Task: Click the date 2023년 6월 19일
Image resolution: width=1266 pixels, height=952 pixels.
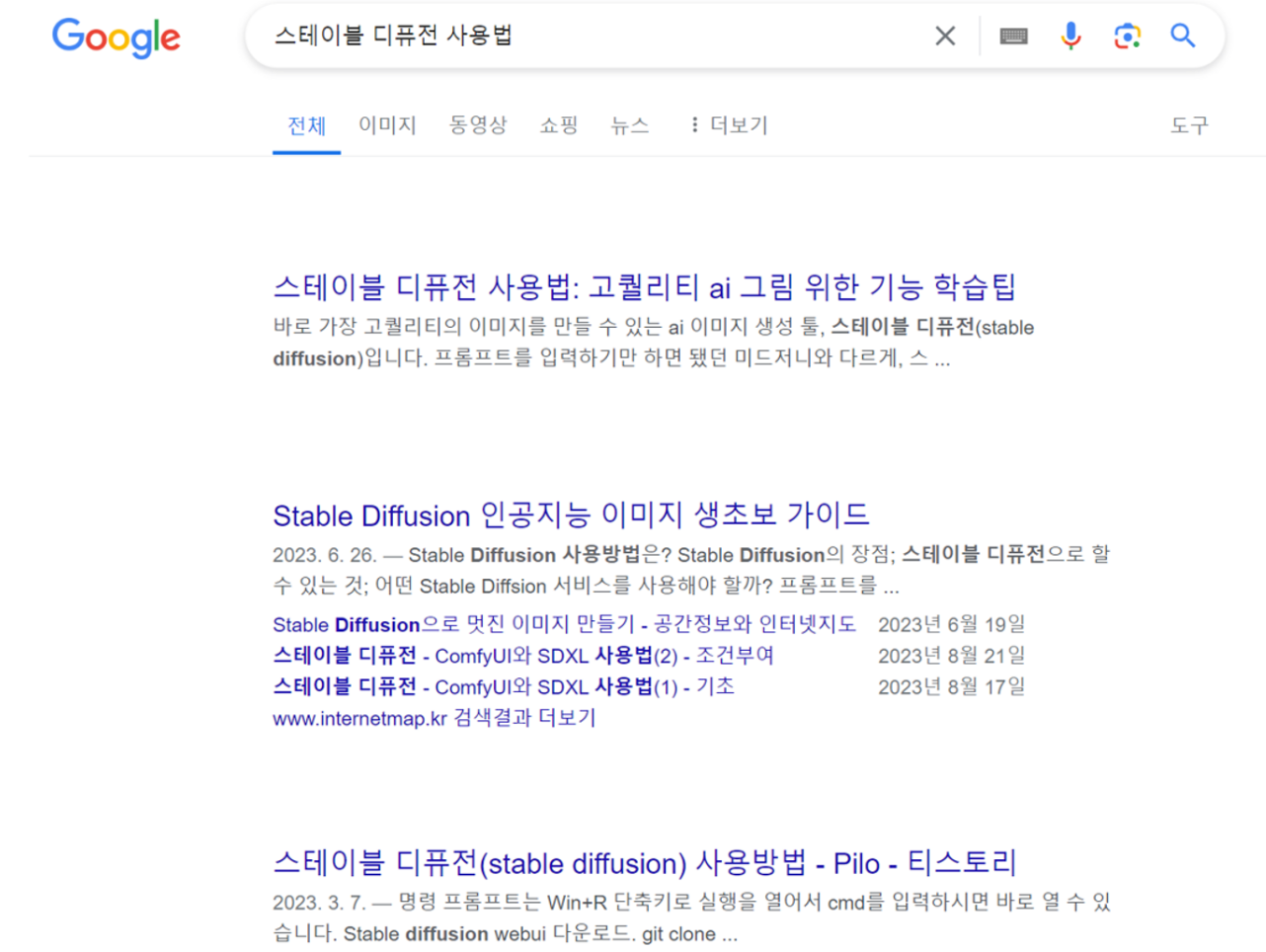Action: (x=952, y=624)
